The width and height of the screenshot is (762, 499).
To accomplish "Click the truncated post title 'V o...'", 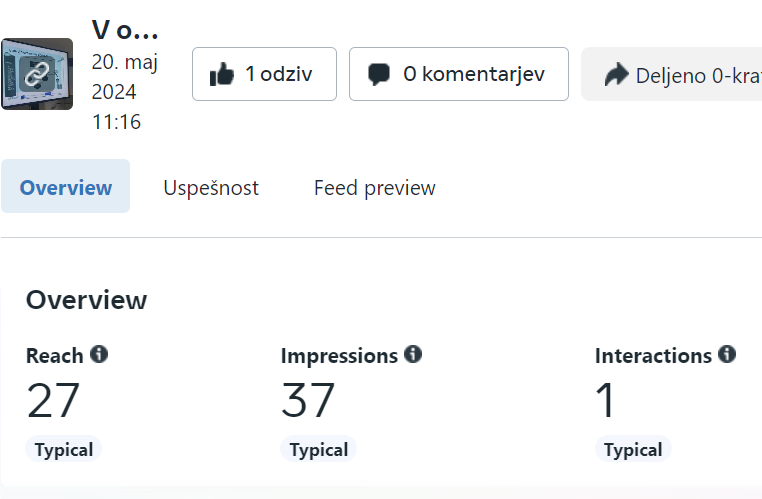I will pyautogui.click(x=125, y=30).
